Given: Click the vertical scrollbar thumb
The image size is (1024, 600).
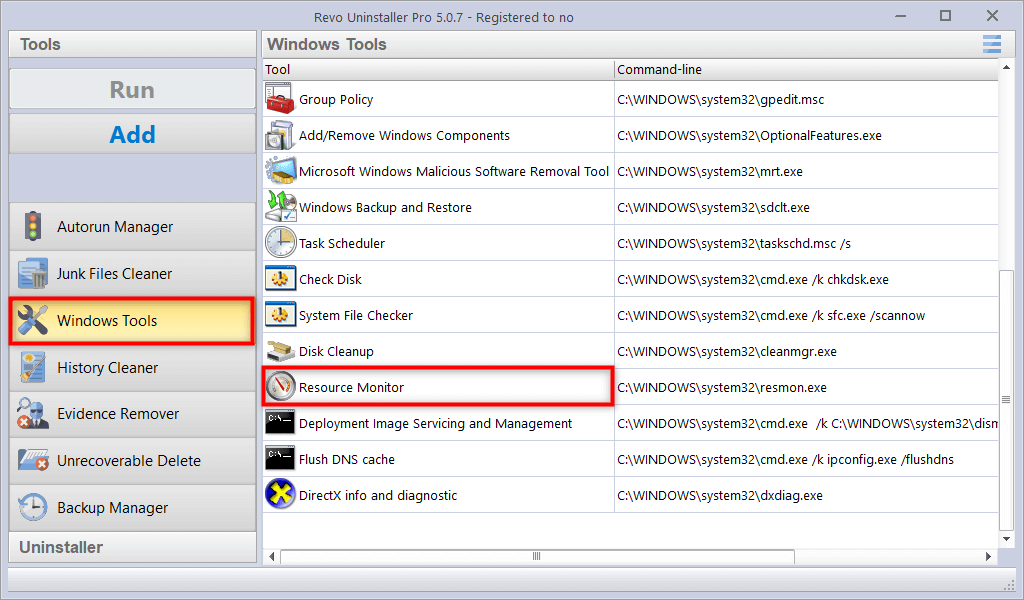Looking at the screenshot, I should pyautogui.click(x=1006, y=399).
